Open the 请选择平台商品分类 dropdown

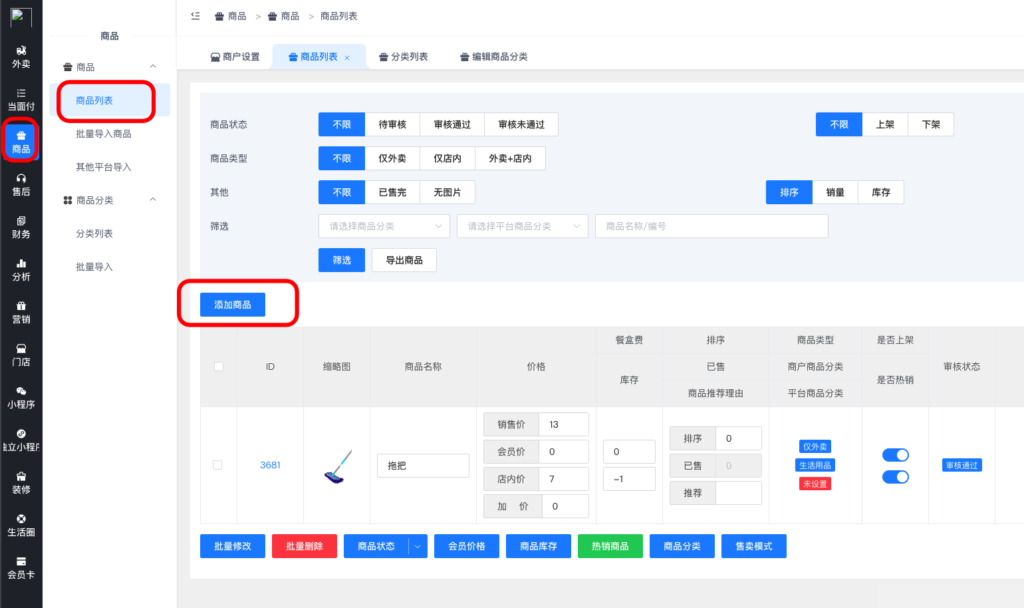point(522,226)
